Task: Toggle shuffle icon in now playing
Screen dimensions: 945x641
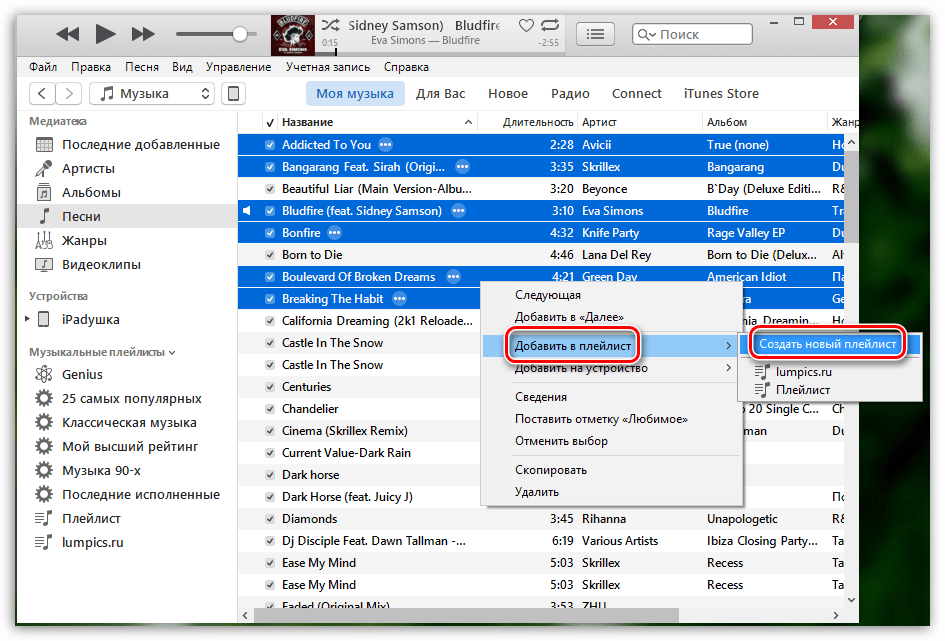Action: coord(331,24)
